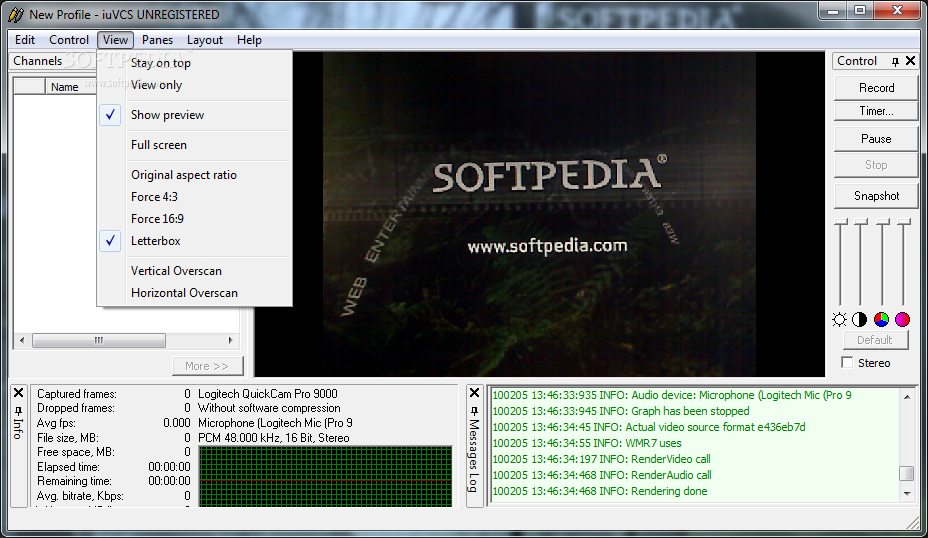Click 'Captured frames:' label
928x538 pixels.
(x=77, y=394)
